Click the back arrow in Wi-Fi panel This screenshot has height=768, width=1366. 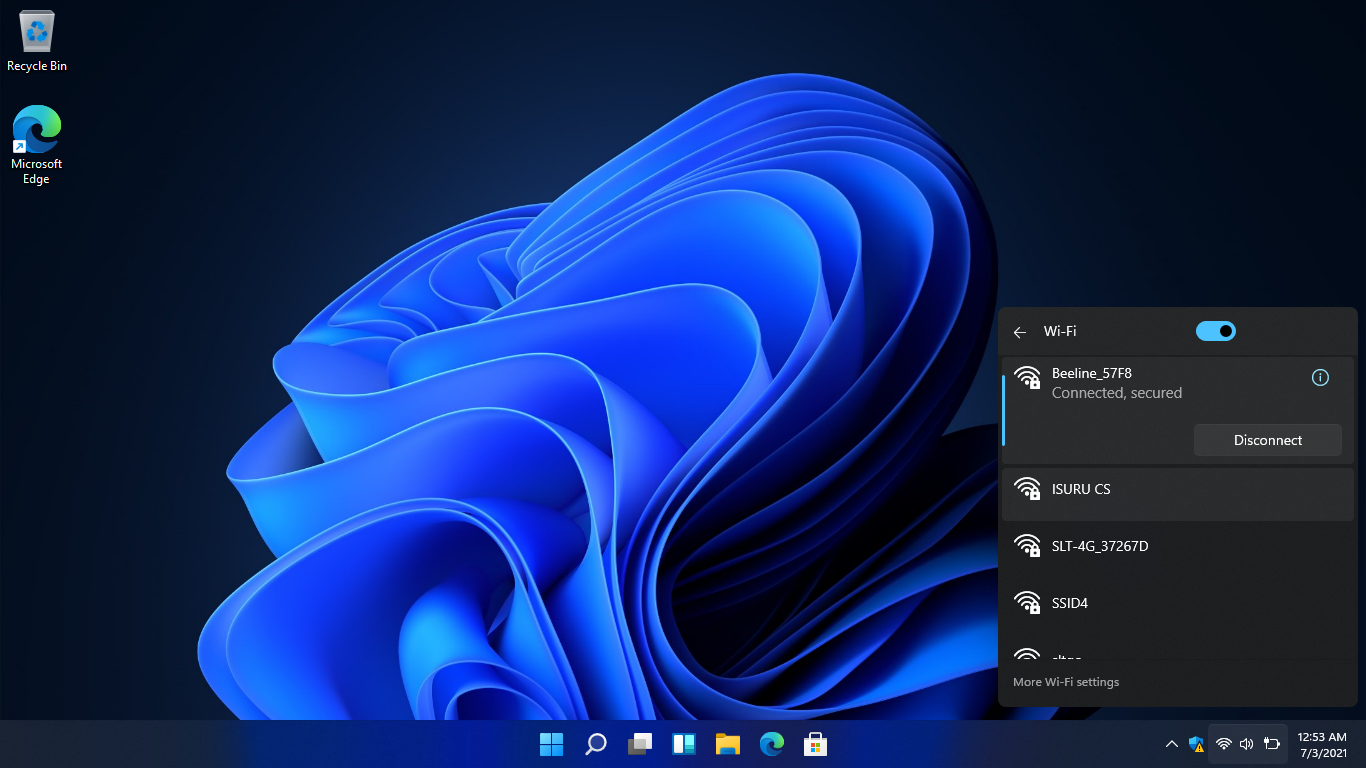coord(1020,332)
